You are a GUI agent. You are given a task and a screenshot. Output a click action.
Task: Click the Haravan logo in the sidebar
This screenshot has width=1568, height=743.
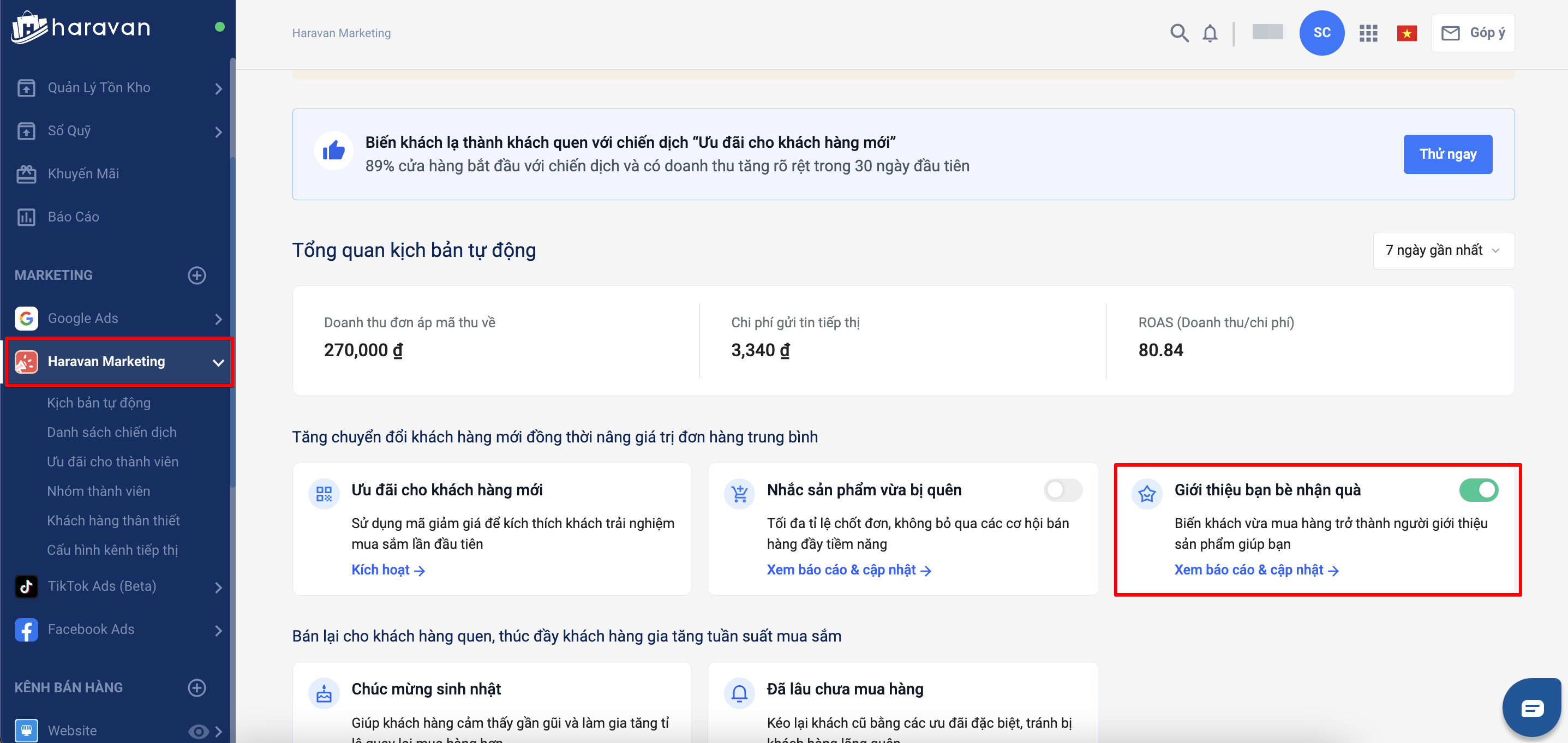point(80,27)
